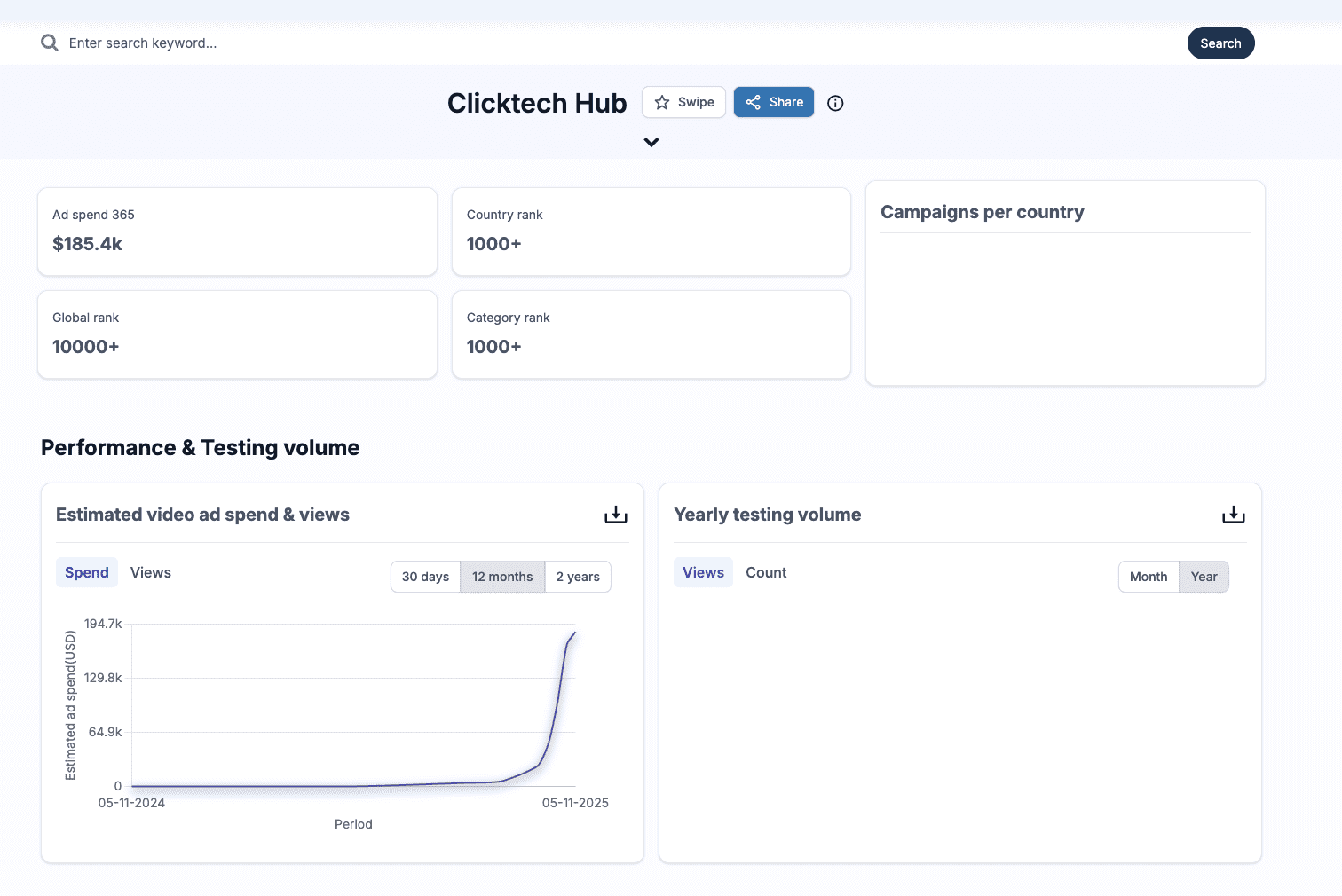Click the Ad spend 365 card
Viewport: 1342px width, 896px height.
coord(237,232)
